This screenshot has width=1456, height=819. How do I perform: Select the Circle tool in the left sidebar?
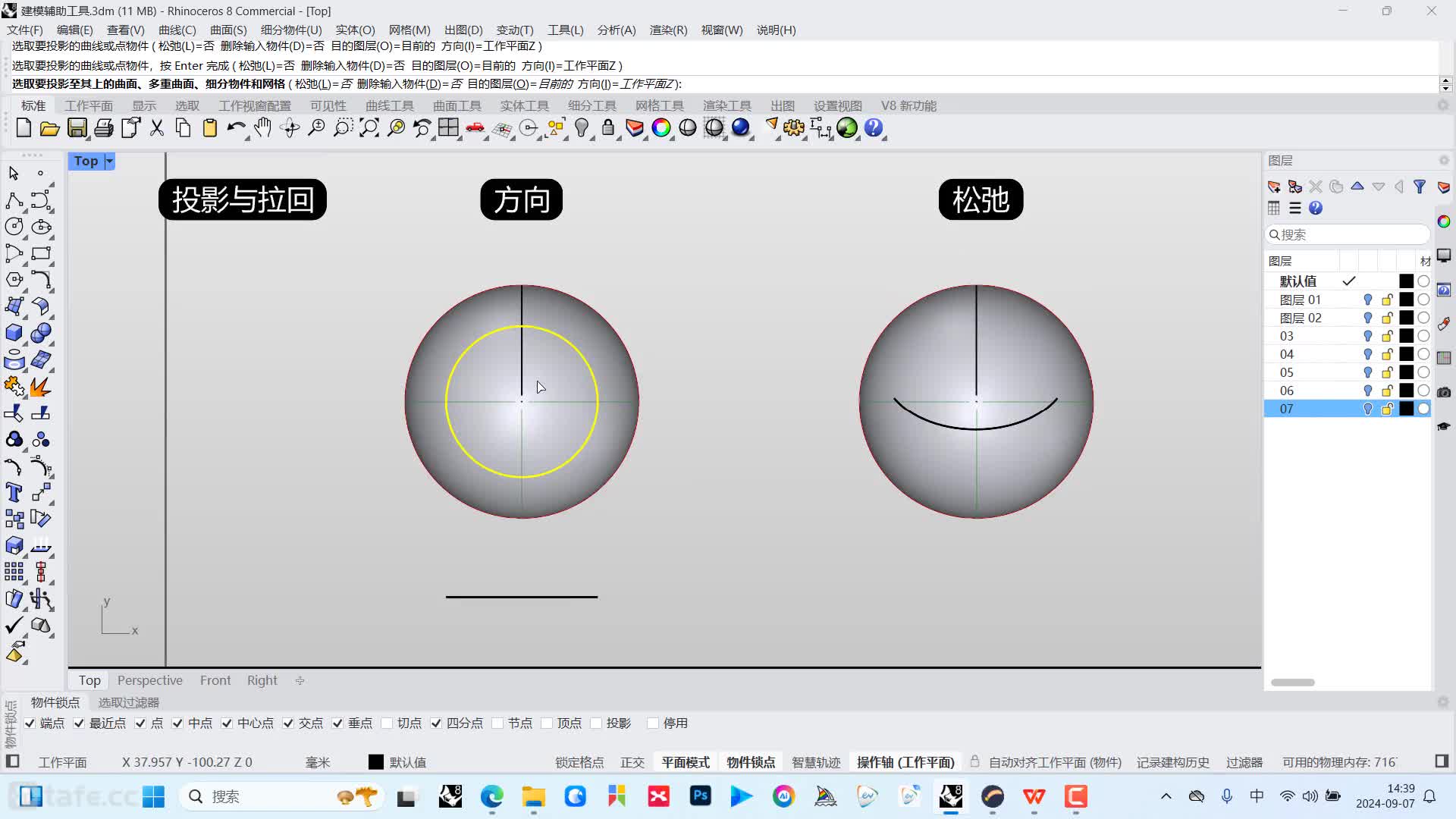(14, 227)
